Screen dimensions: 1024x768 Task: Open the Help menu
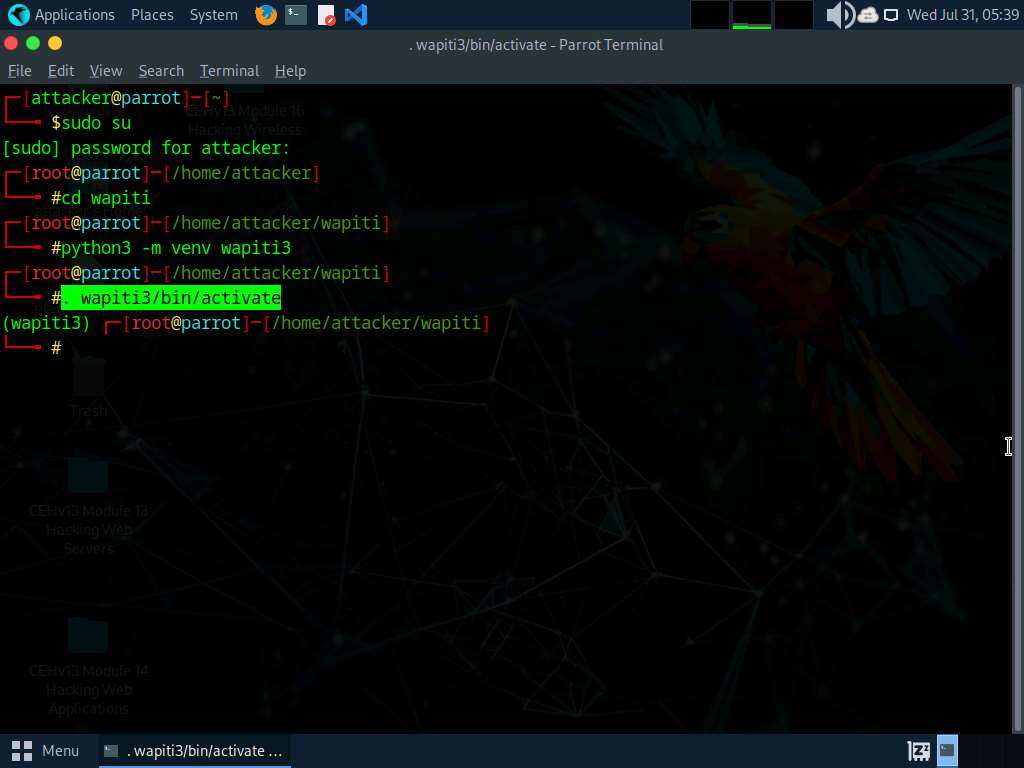pos(290,71)
